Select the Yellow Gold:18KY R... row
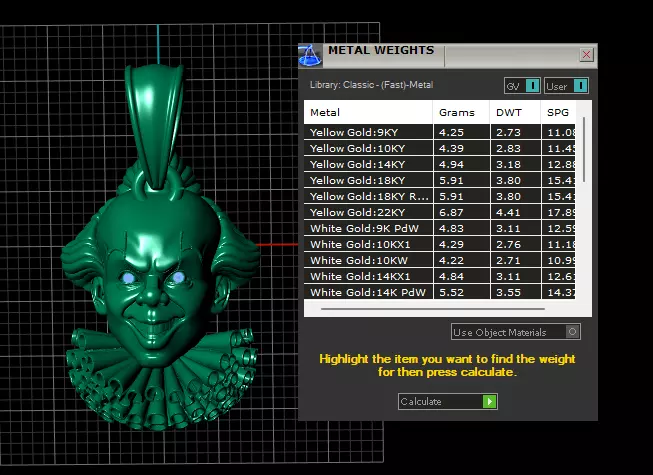Image resolution: width=653 pixels, height=475 pixels. point(440,196)
